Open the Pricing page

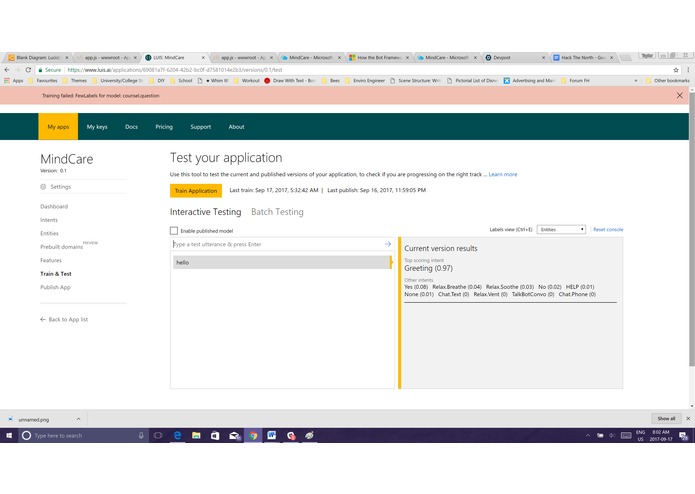164,127
